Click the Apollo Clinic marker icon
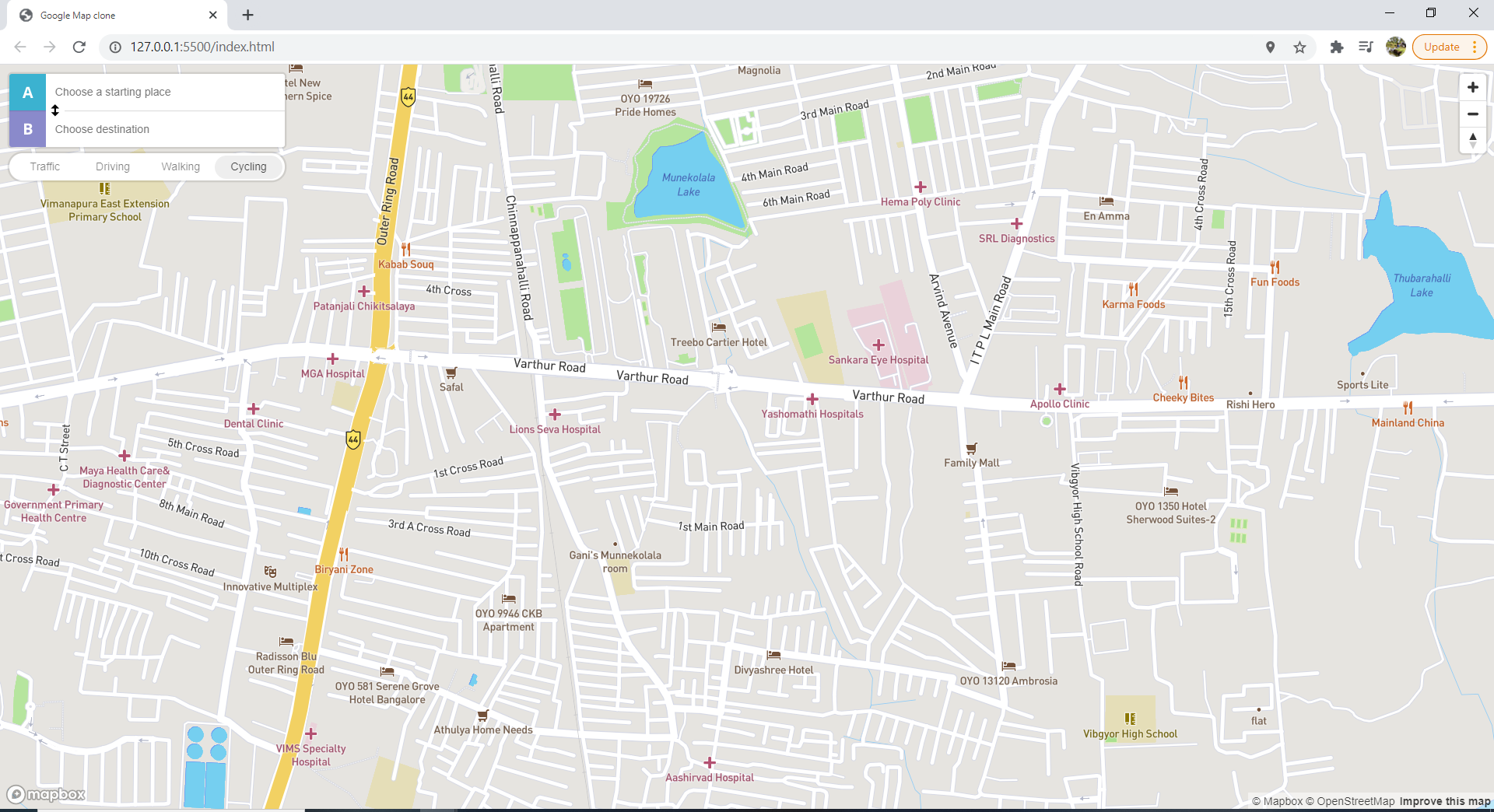 [x=1060, y=389]
